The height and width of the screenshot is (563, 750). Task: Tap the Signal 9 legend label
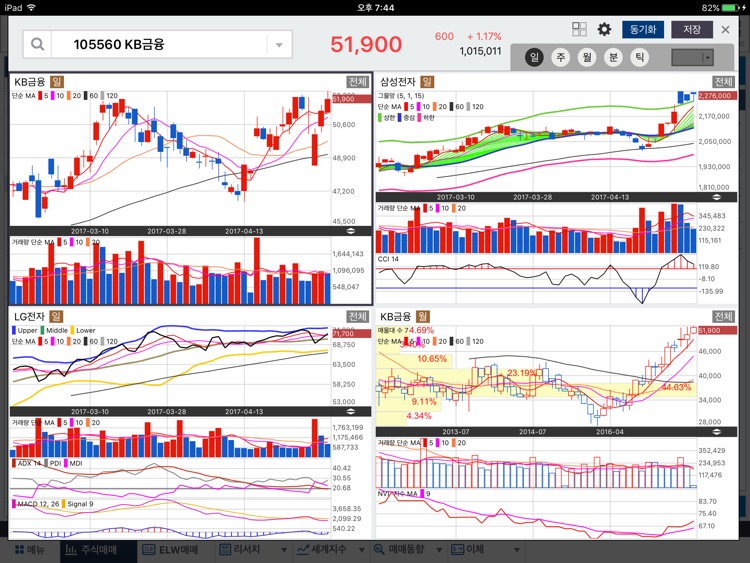coord(80,504)
